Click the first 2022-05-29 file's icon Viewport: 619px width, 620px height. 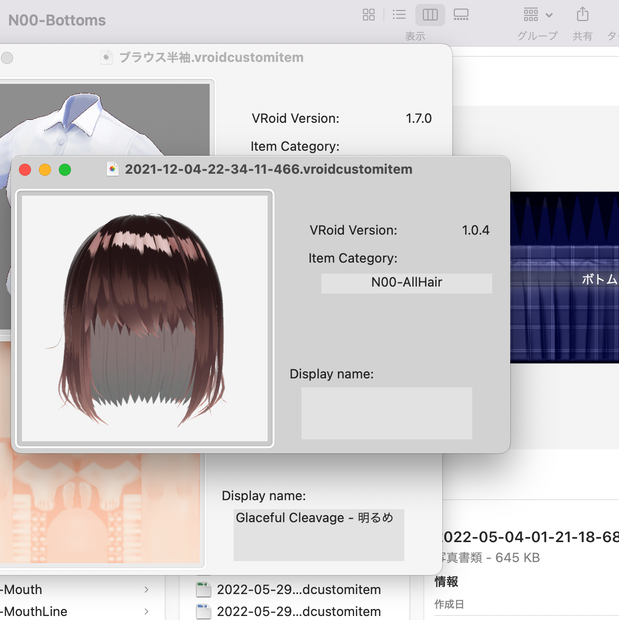(x=203, y=590)
